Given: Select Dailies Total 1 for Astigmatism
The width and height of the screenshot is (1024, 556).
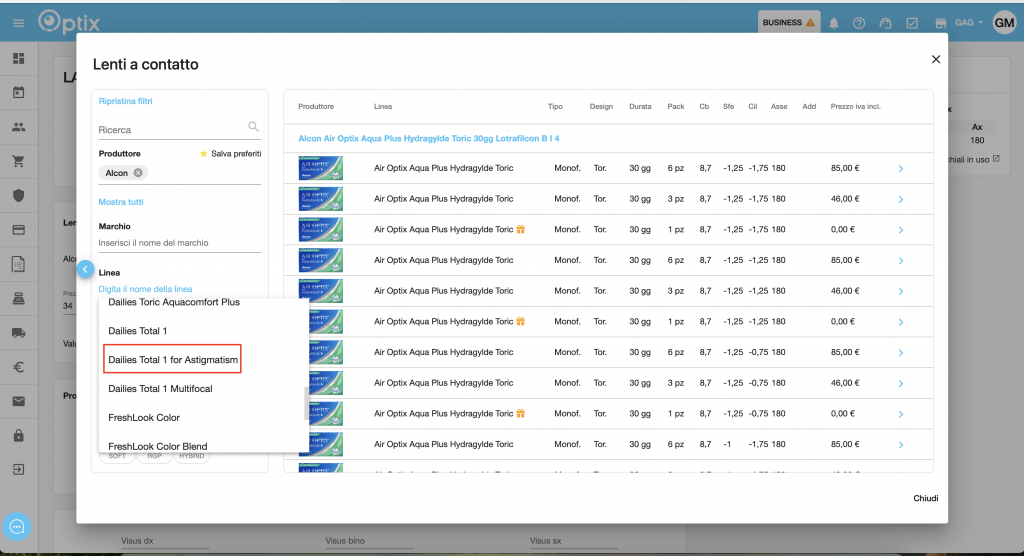Looking at the screenshot, I should [173, 359].
